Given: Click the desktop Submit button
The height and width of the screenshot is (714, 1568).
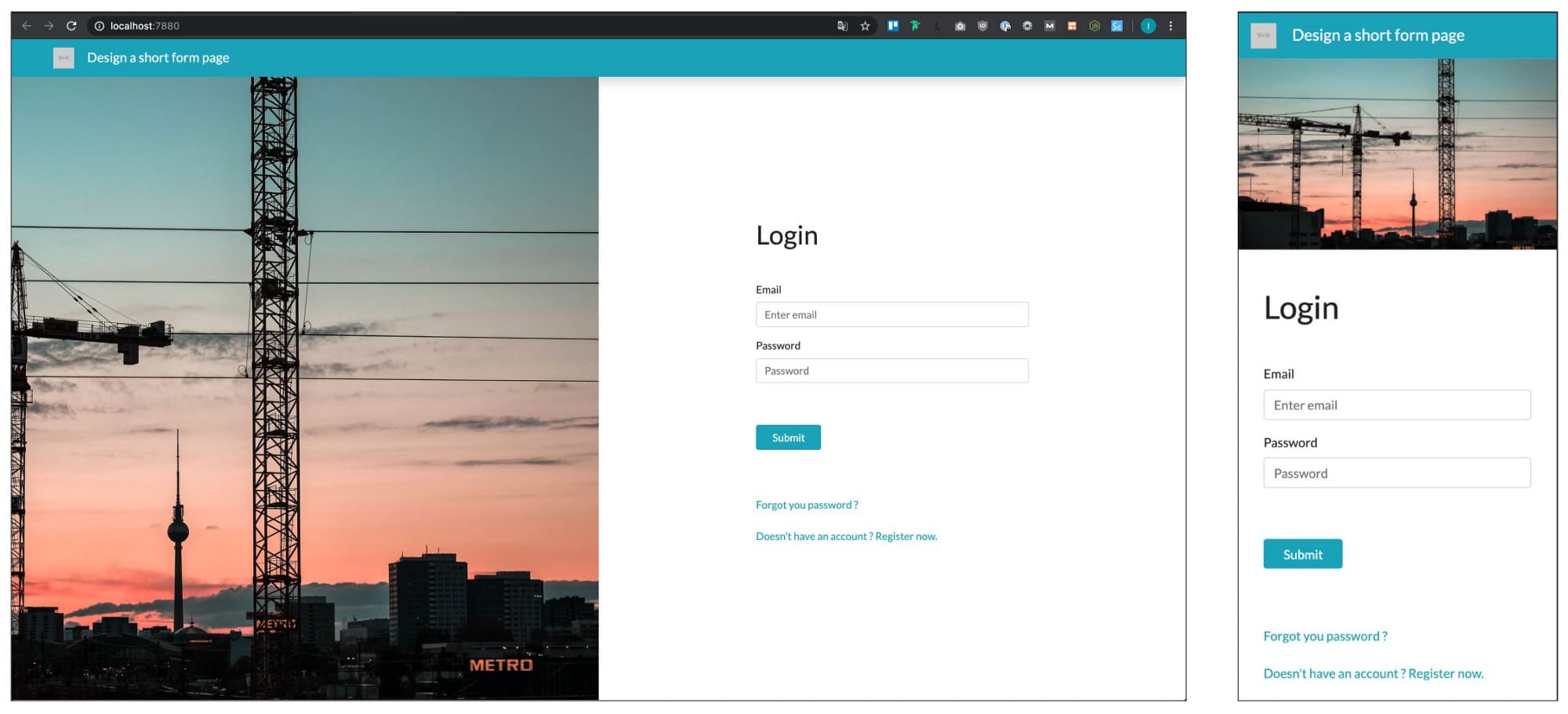Looking at the screenshot, I should [x=788, y=437].
